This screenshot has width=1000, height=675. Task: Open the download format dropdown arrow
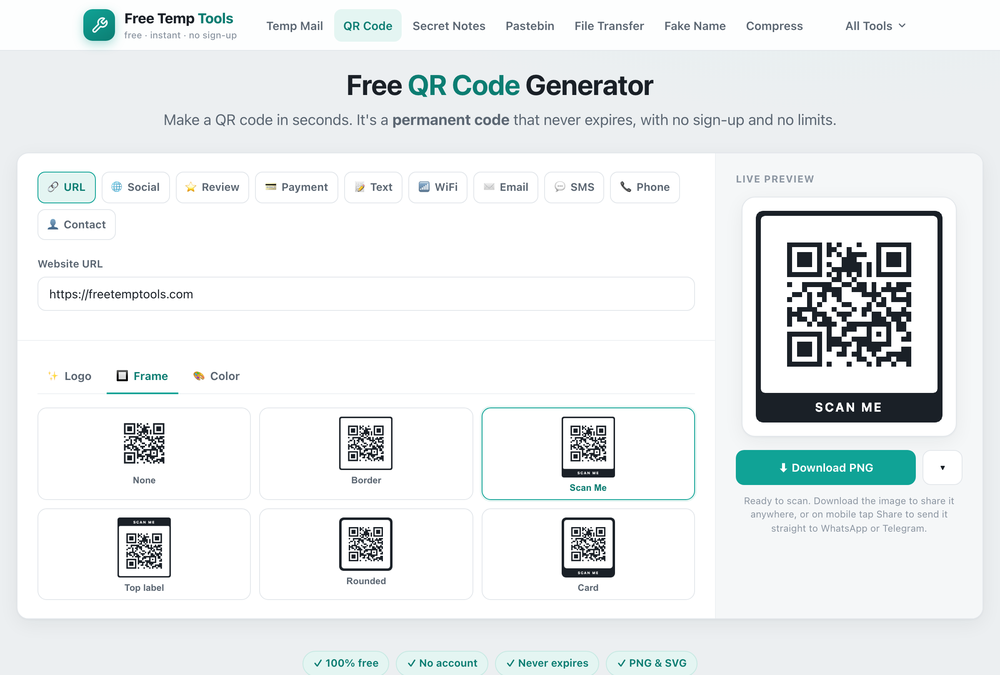pyautogui.click(x=943, y=468)
